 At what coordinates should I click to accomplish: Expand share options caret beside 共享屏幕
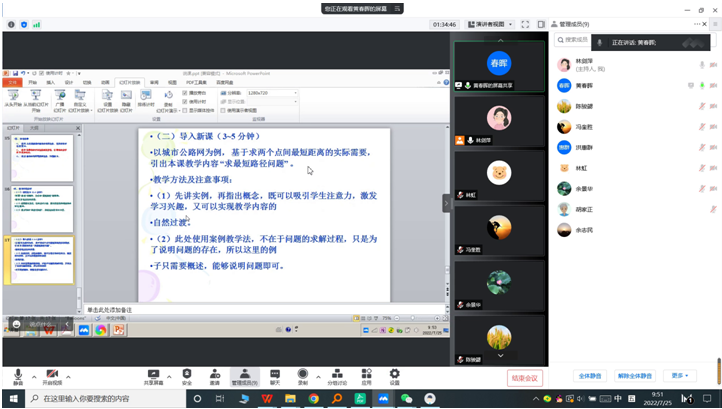pos(169,377)
